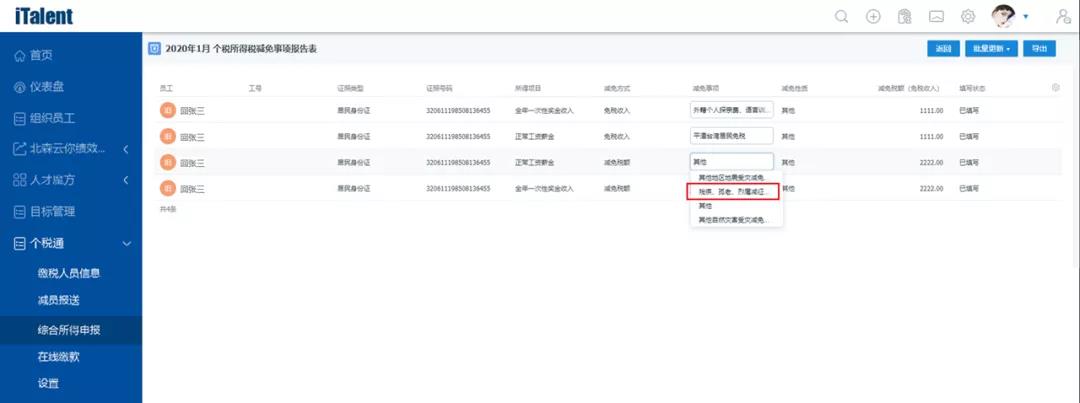Open table column settings gear icon
The width and height of the screenshot is (1080, 403).
coord(1056,88)
